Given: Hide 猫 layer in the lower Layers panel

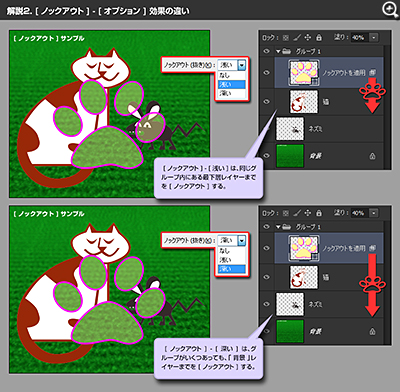Looking at the screenshot, I should (266, 277).
